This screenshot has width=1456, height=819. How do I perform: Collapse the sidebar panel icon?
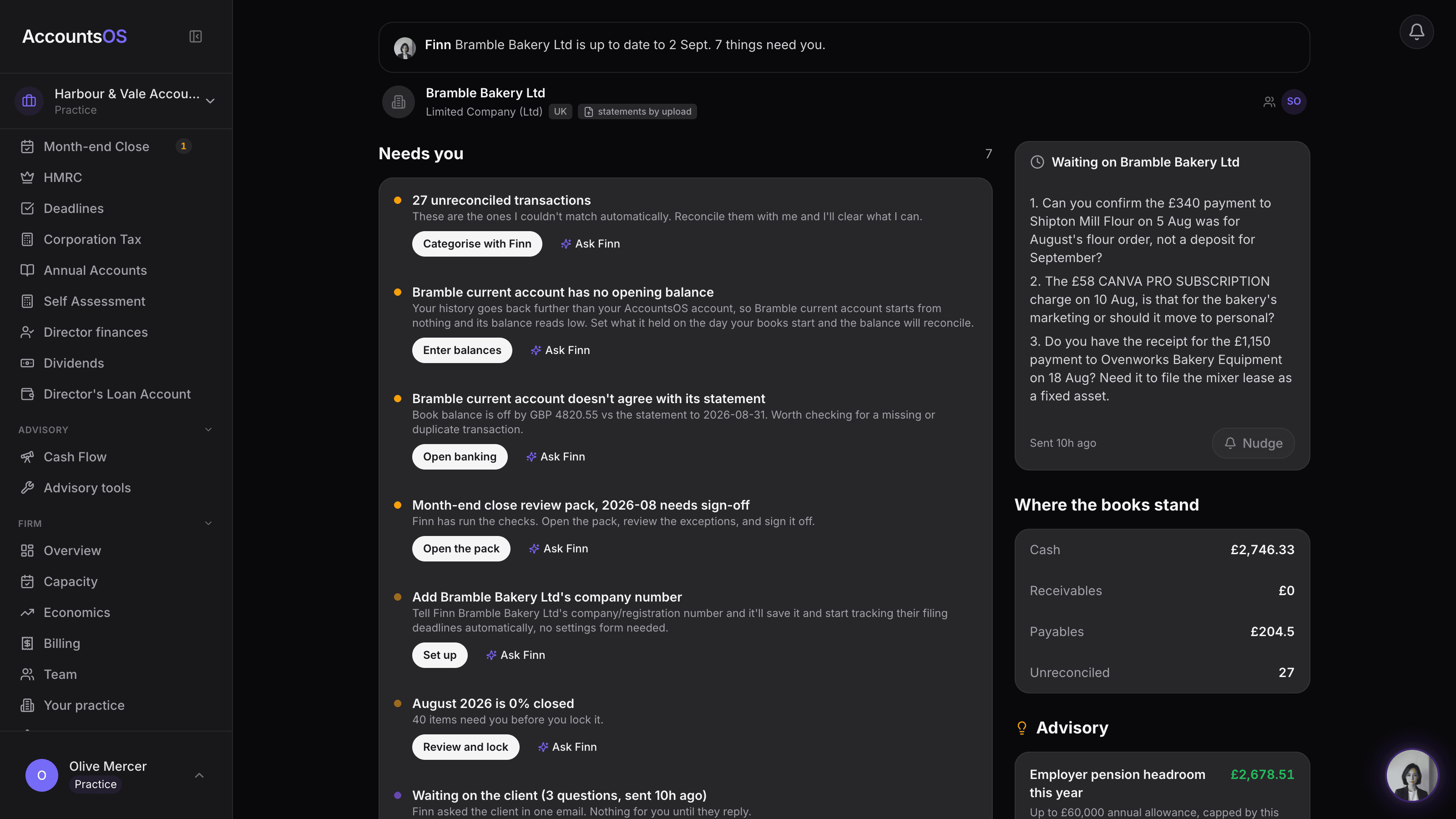coord(196,37)
